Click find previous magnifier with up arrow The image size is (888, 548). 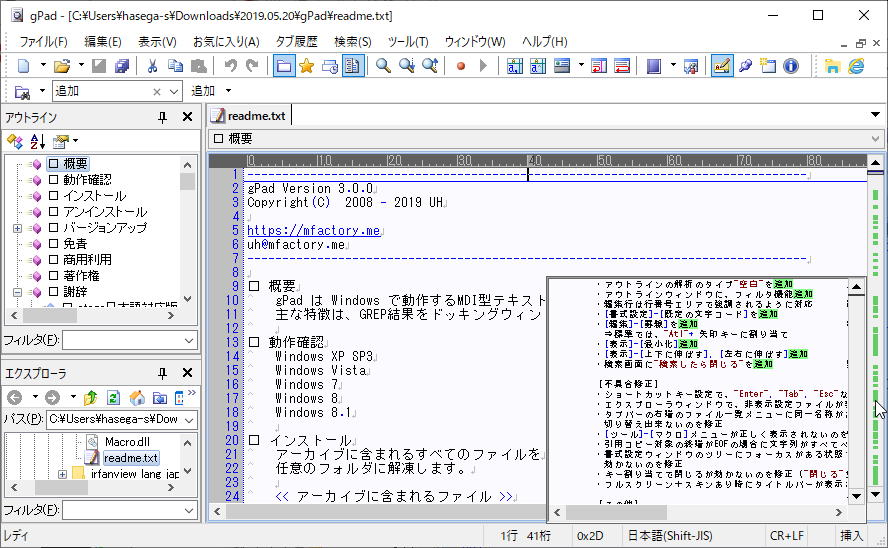(430, 66)
